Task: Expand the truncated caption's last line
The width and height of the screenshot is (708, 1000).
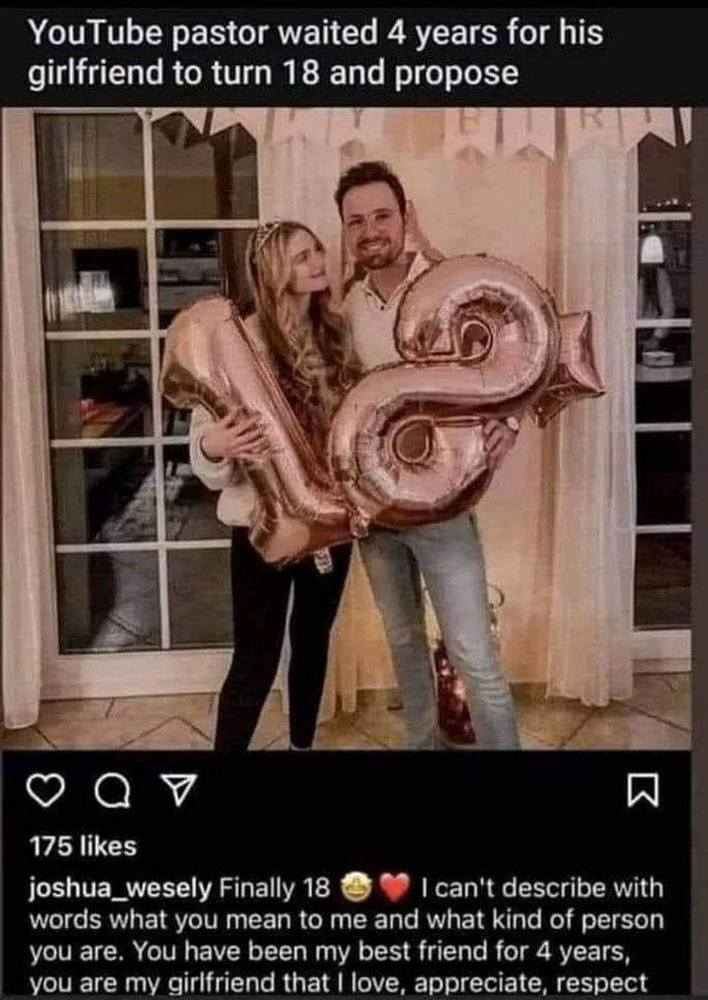Action: click(338, 983)
